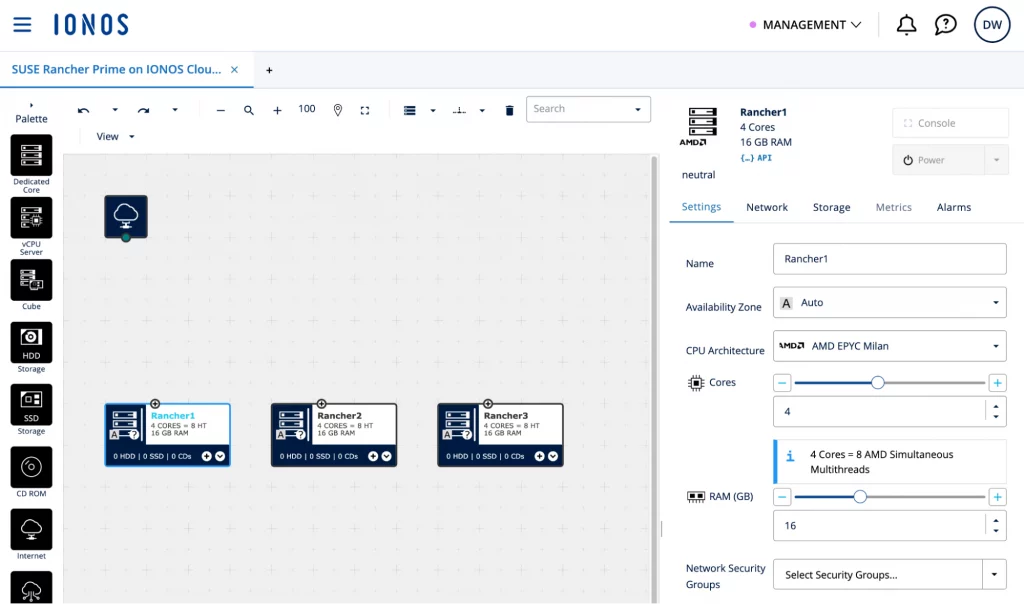Click the fit-to-screen icon in the toolbar
Screen dimensions: 1024x604
(x=365, y=110)
